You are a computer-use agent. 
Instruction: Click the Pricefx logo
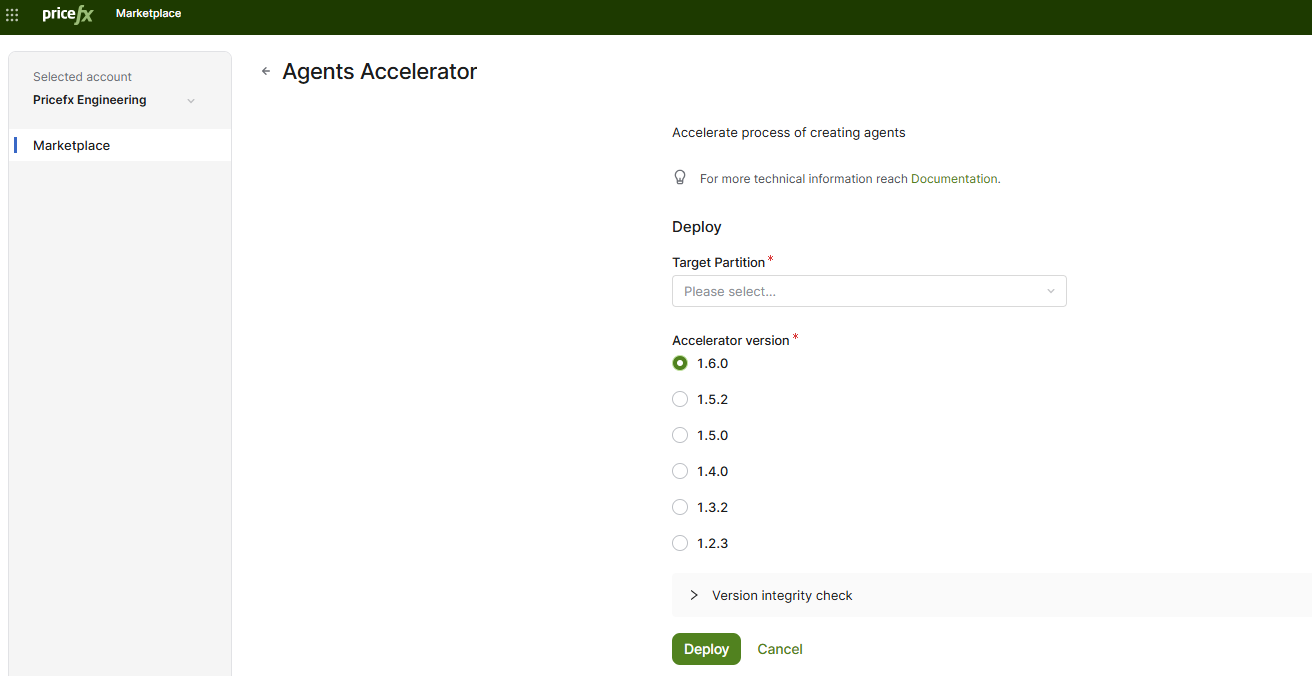[x=67, y=14]
